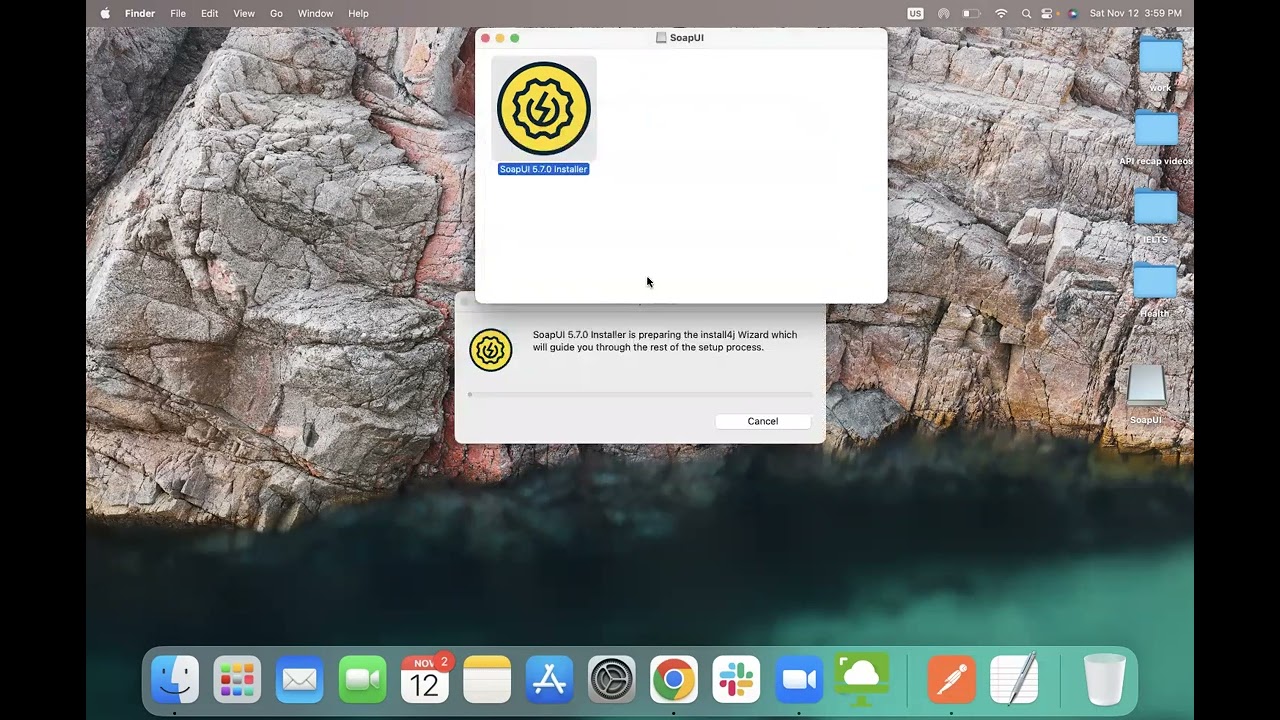Select the API recap videos desktop folder

click(x=1156, y=130)
